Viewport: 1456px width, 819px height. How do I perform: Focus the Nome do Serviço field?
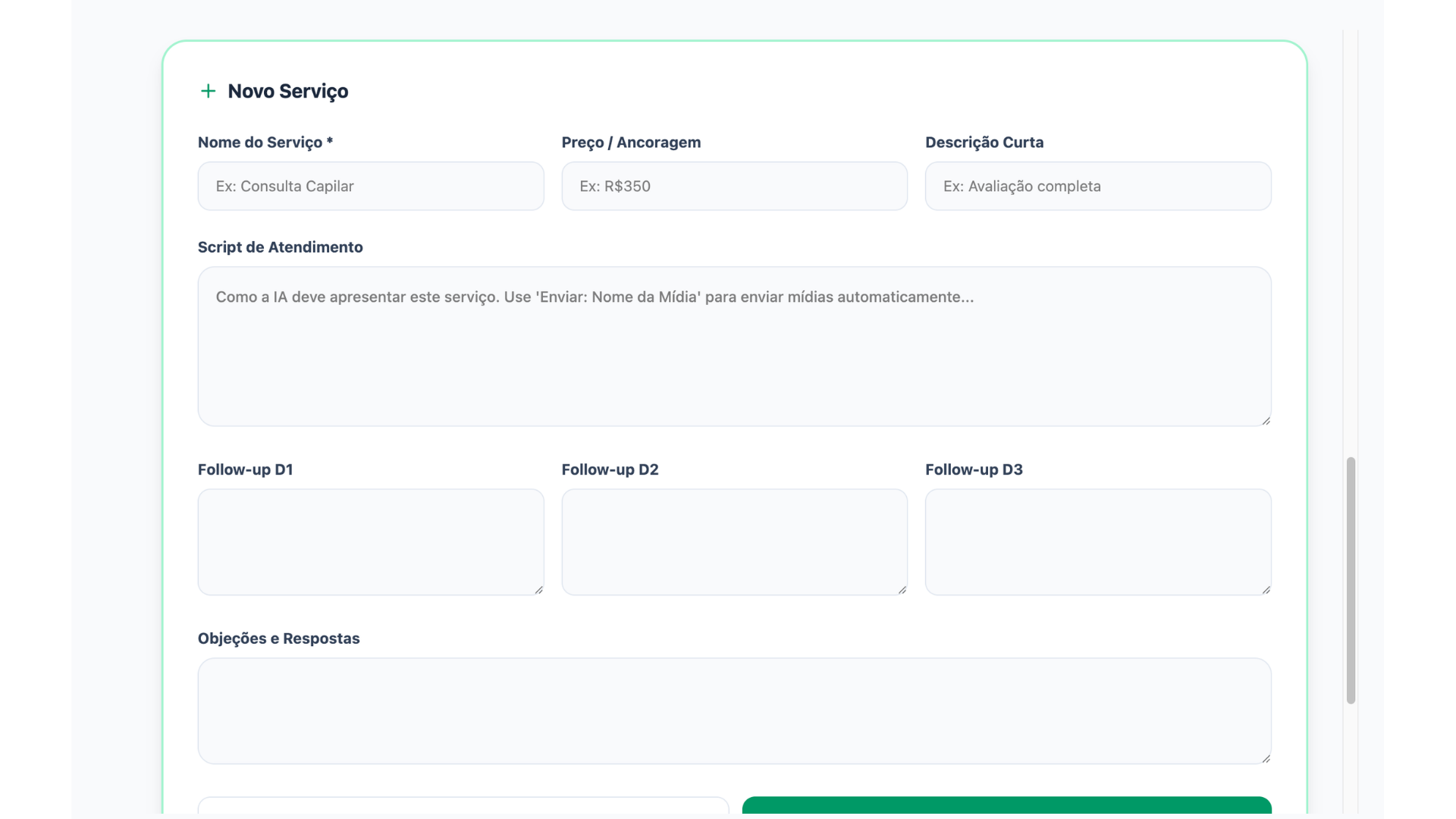coord(370,186)
